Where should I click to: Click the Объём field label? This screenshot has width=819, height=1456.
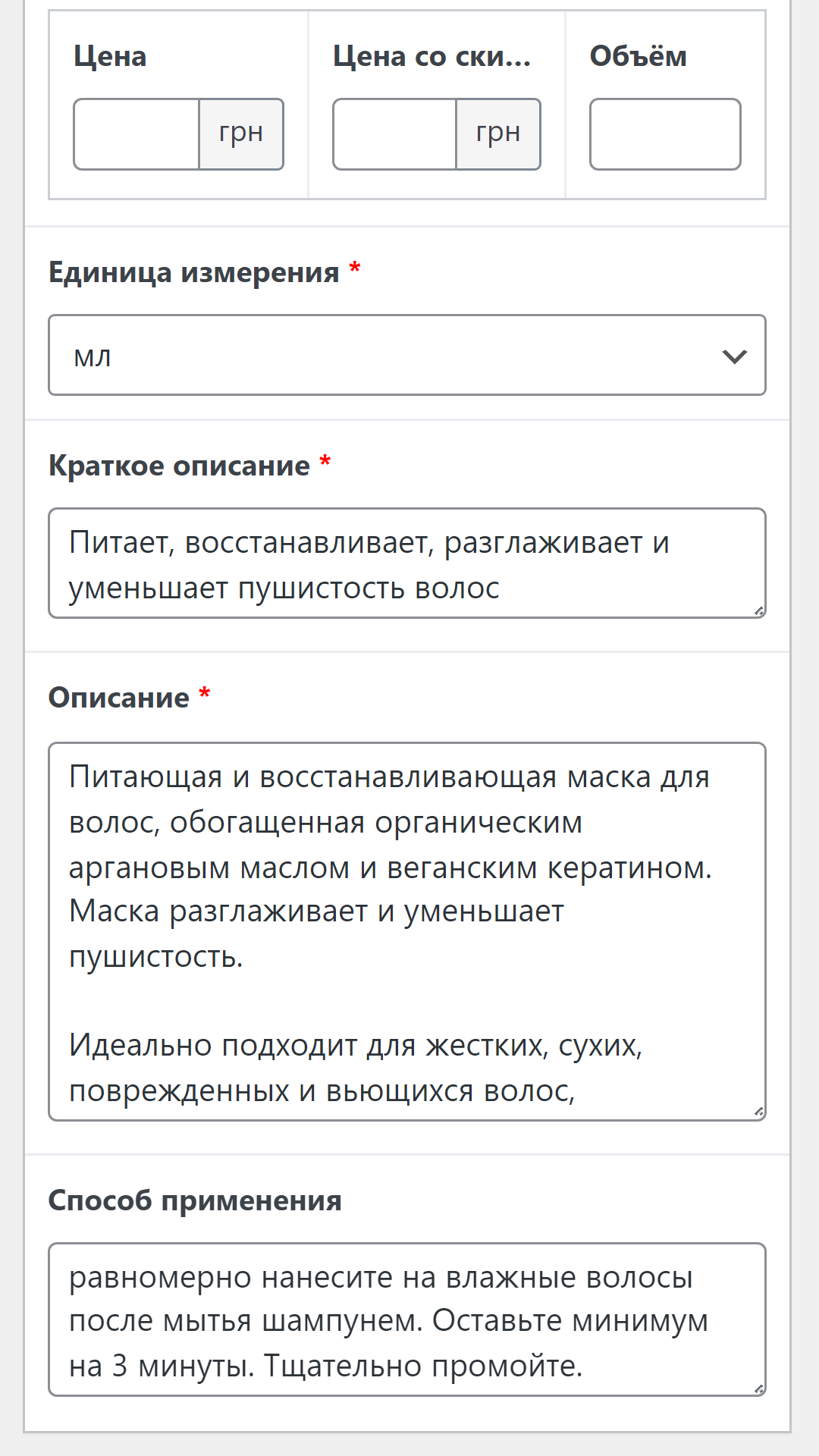coord(638,57)
